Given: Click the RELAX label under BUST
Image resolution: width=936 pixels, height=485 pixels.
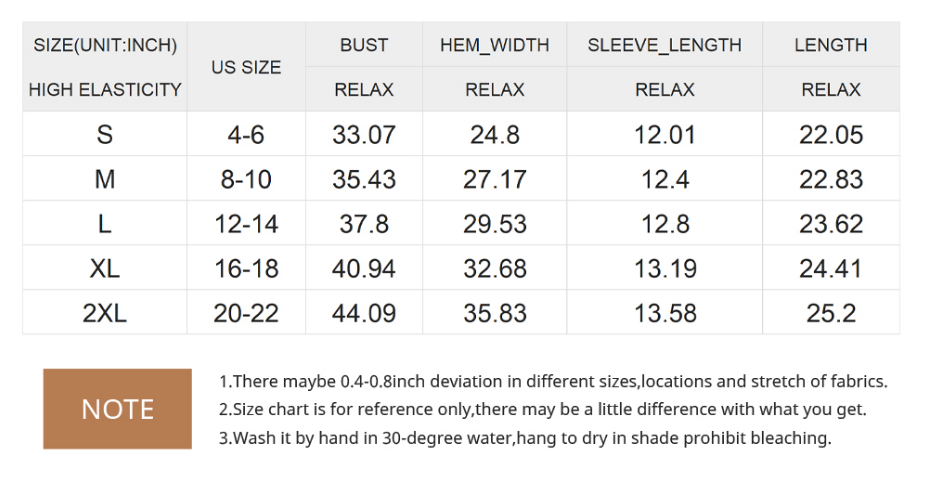Looking at the screenshot, I should [364, 89].
